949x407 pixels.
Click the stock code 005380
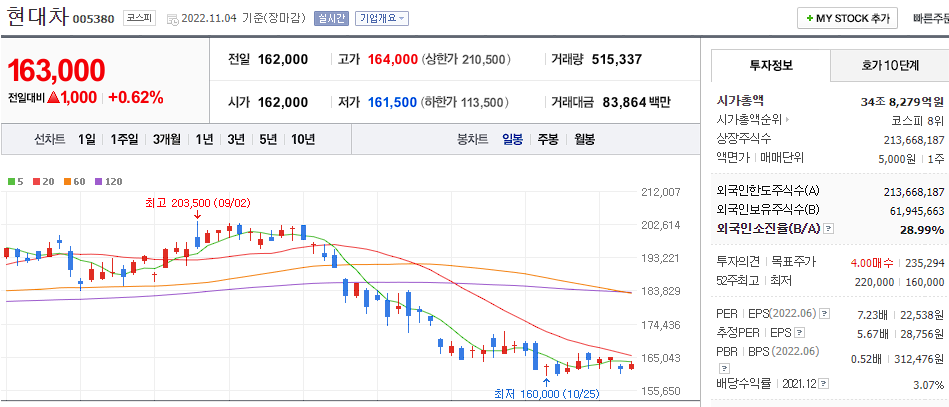pos(94,19)
